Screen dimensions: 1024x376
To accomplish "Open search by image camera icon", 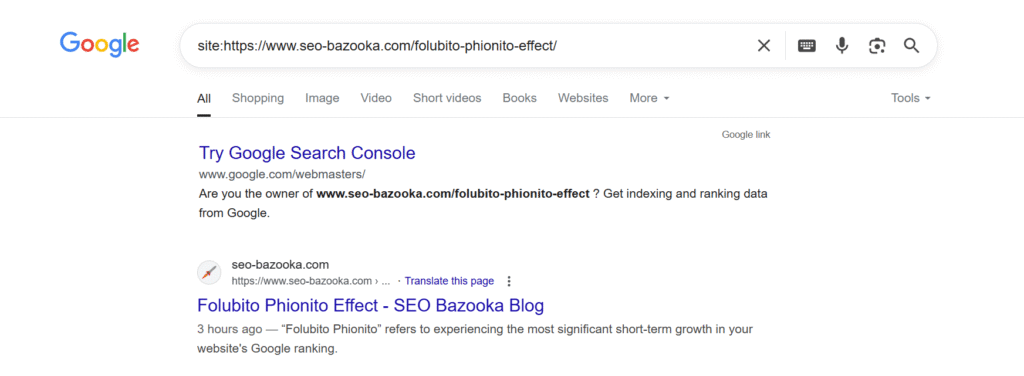I will [876, 46].
